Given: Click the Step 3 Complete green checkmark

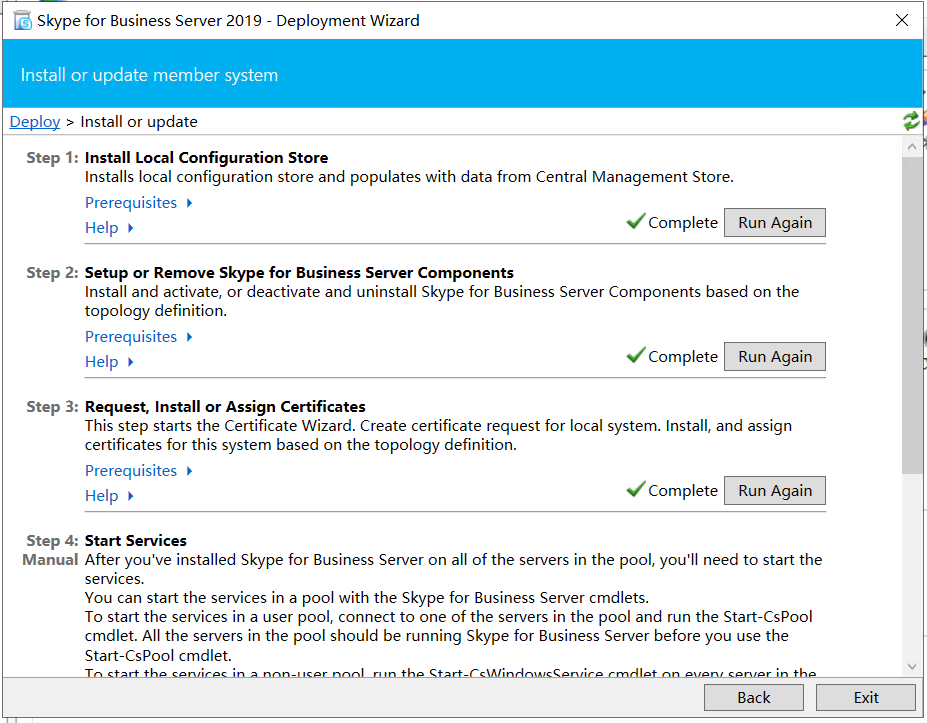Looking at the screenshot, I should 636,489.
